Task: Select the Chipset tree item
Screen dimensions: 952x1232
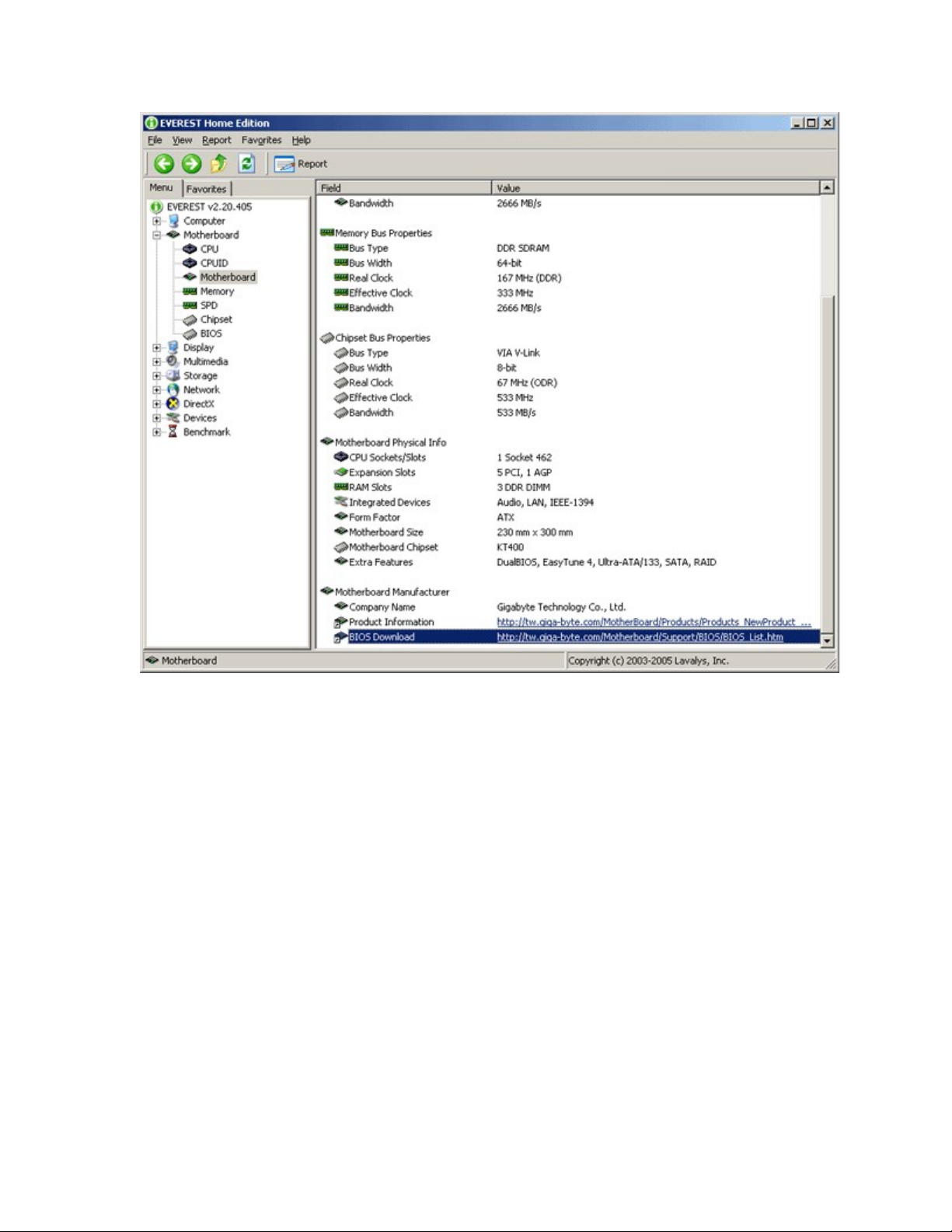Action: click(215, 319)
